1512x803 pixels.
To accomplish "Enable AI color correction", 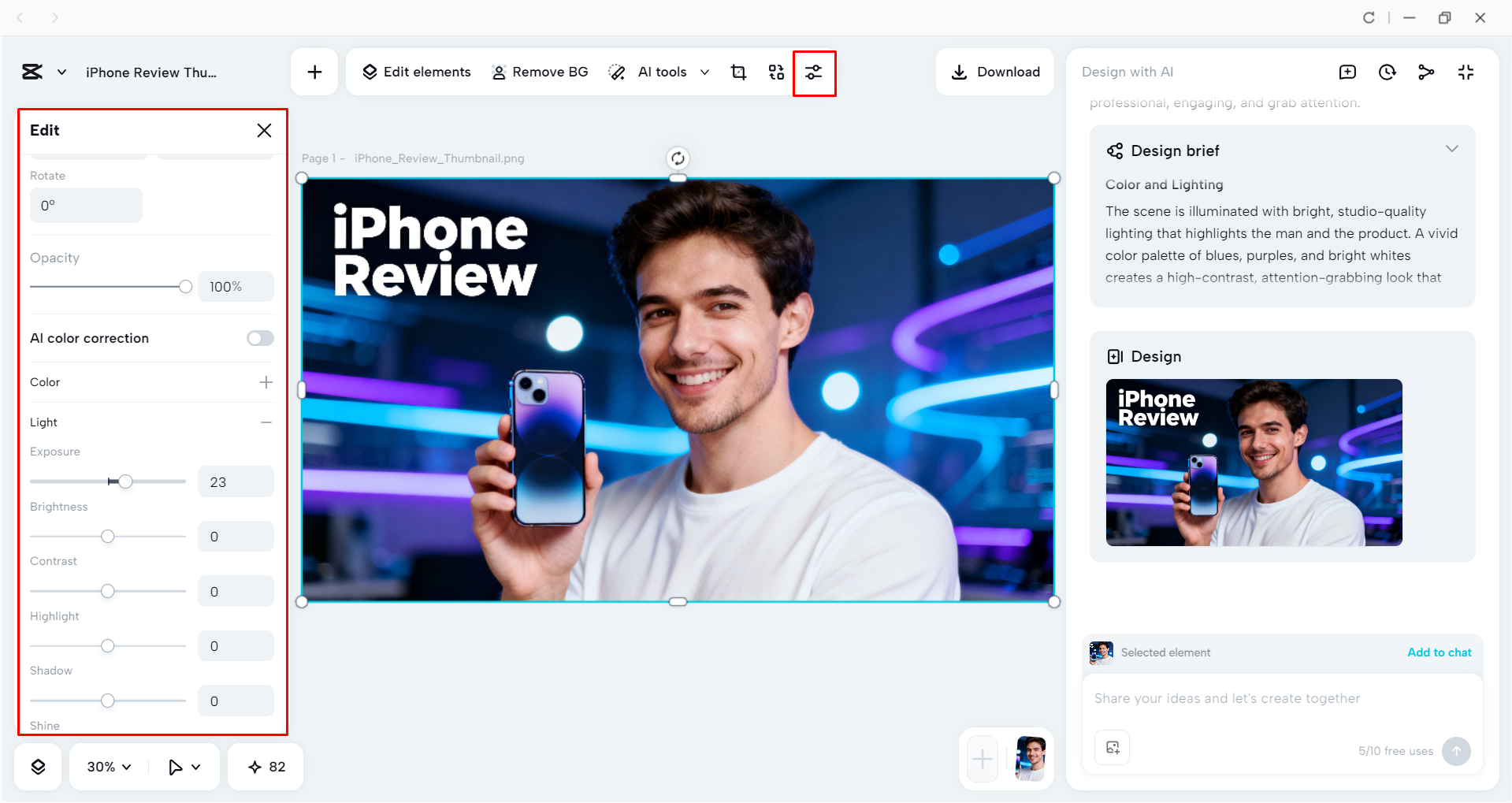I will 260,338.
